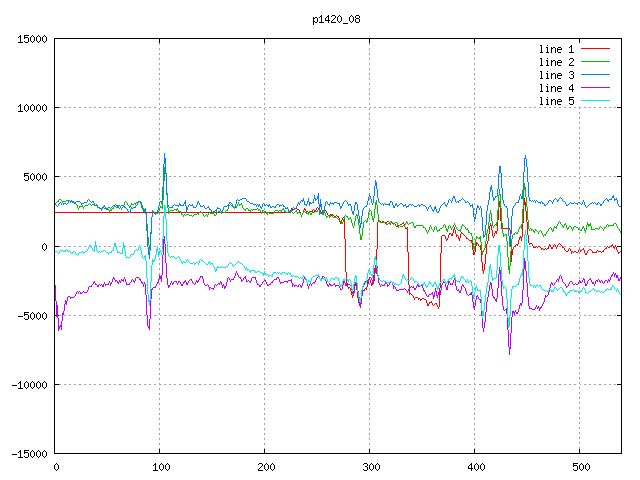
Task: Select the "line 5" legend label
Action: [557, 101]
